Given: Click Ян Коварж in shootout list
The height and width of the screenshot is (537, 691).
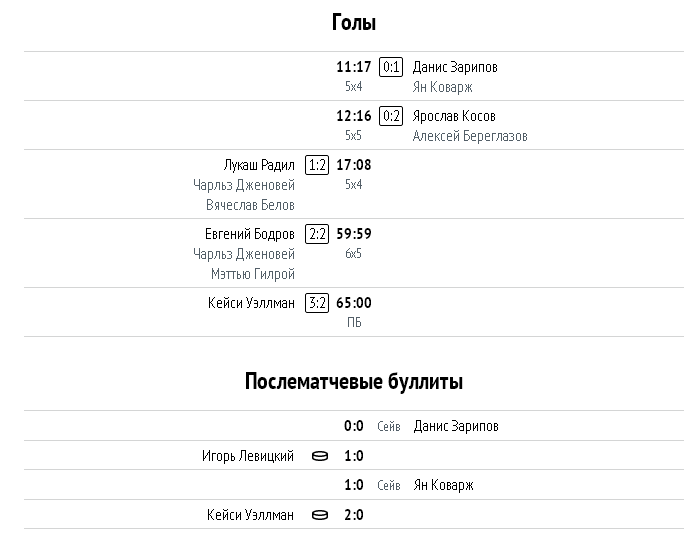Looking at the screenshot, I should 443,485.
